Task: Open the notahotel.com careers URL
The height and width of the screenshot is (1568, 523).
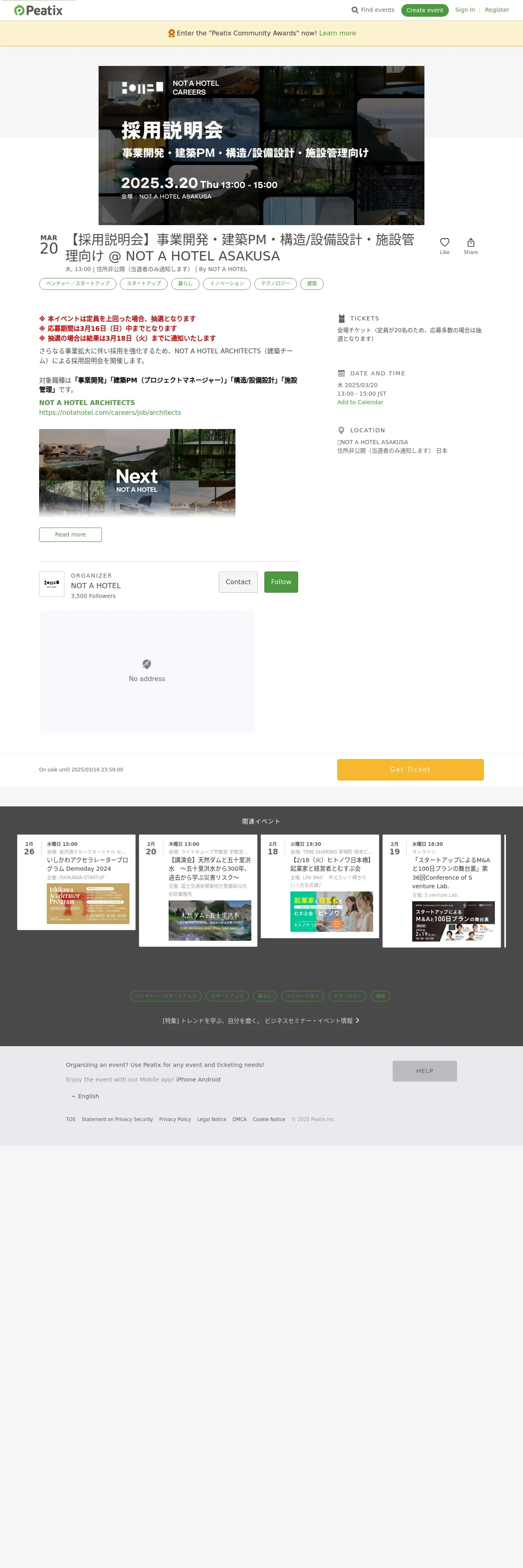Action: click(110, 413)
